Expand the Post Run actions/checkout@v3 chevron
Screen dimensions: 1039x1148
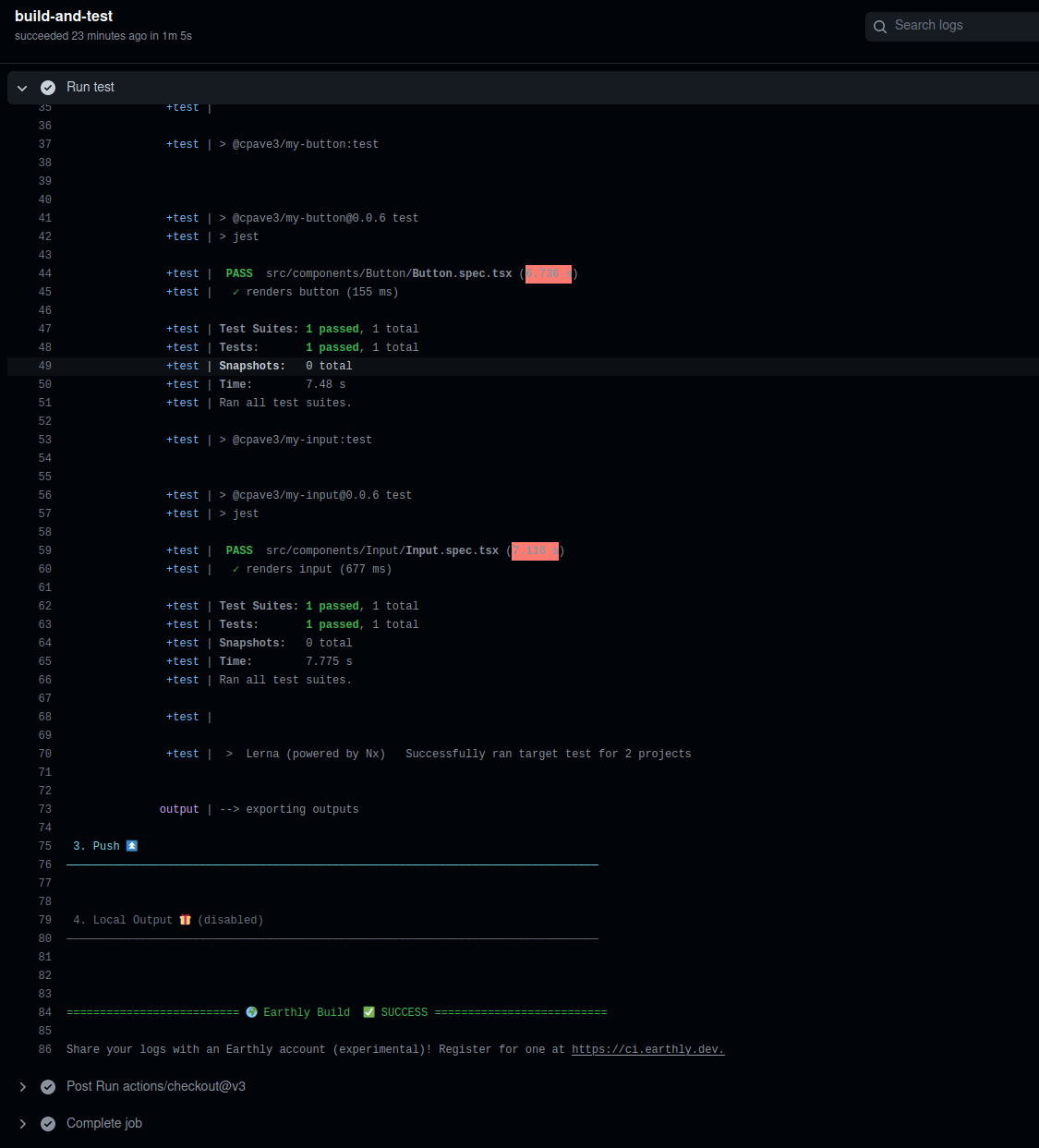click(22, 1087)
